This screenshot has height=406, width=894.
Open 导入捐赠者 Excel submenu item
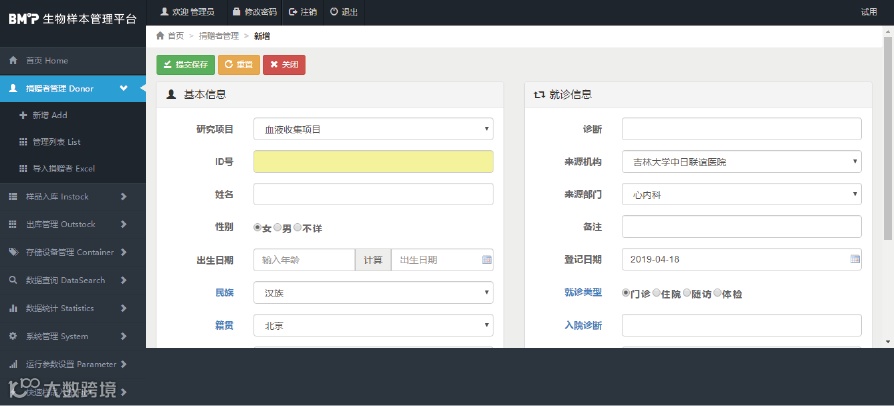[73, 169]
